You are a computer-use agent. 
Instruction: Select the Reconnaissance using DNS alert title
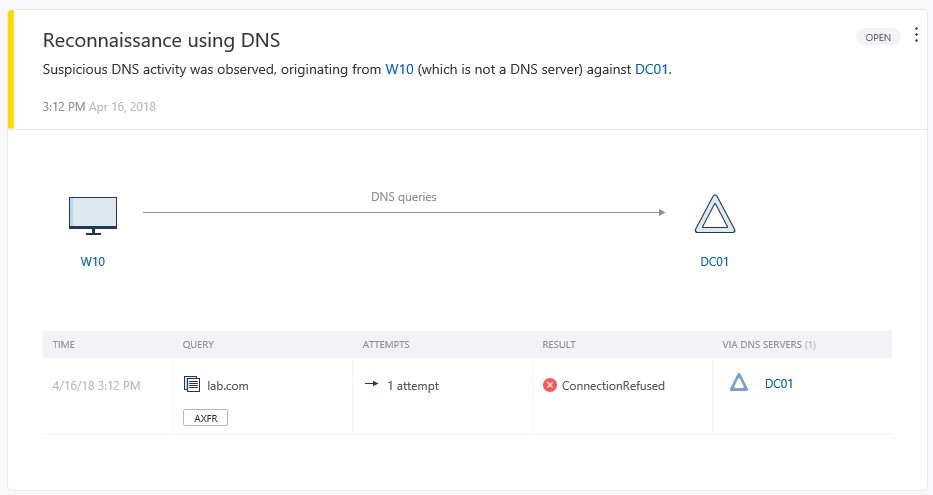pyautogui.click(x=161, y=40)
